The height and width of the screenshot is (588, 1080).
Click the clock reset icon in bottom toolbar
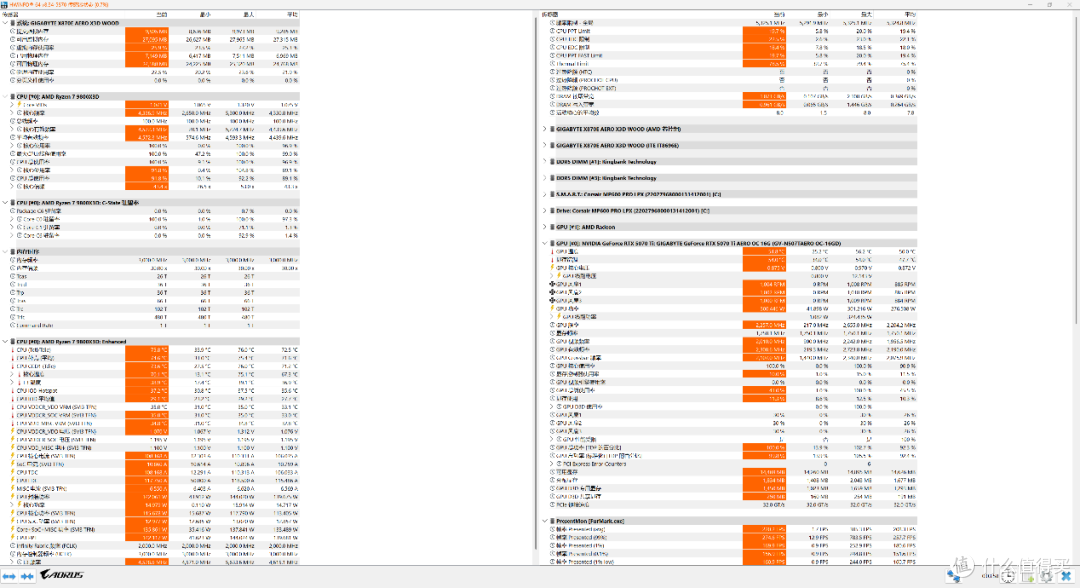pyautogui.click(x=1008, y=576)
